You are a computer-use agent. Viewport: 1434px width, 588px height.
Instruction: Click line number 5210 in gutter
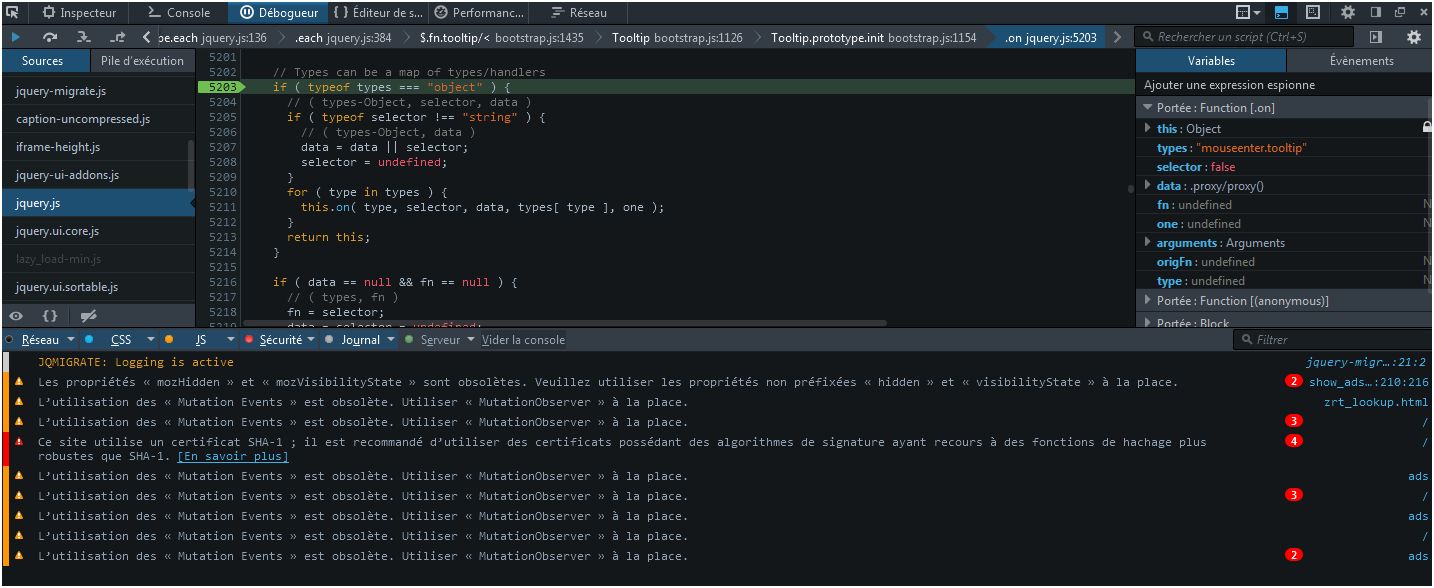point(223,192)
